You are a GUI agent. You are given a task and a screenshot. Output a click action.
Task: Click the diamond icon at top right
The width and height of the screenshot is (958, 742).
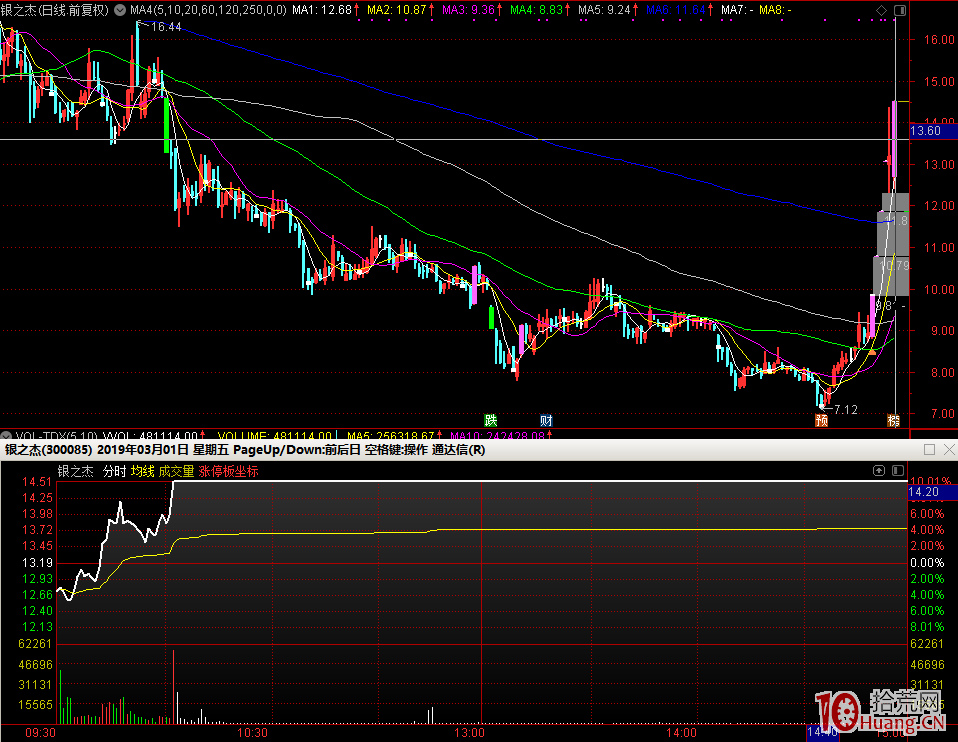(881, 10)
